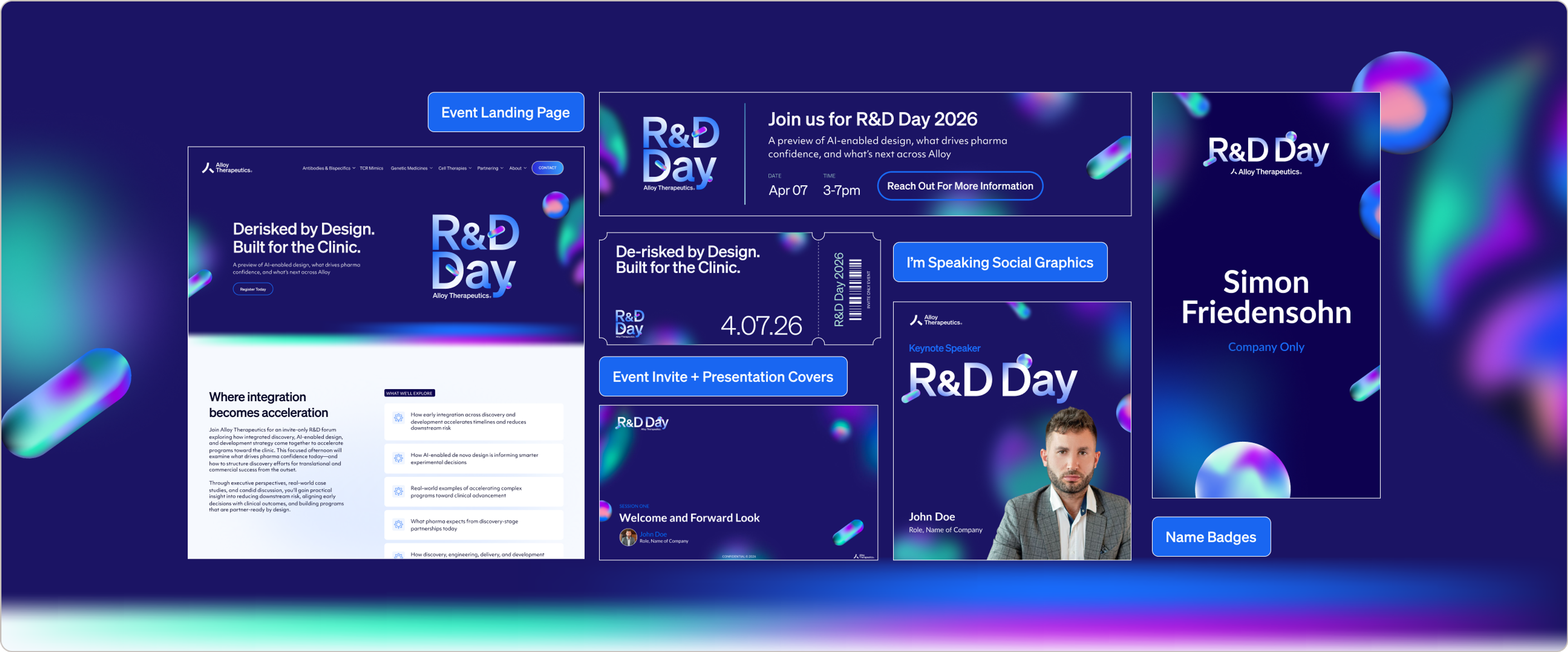Click the '4.07.26' date on the ticket
The width and height of the screenshot is (1568, 652).
coord(762,326)
